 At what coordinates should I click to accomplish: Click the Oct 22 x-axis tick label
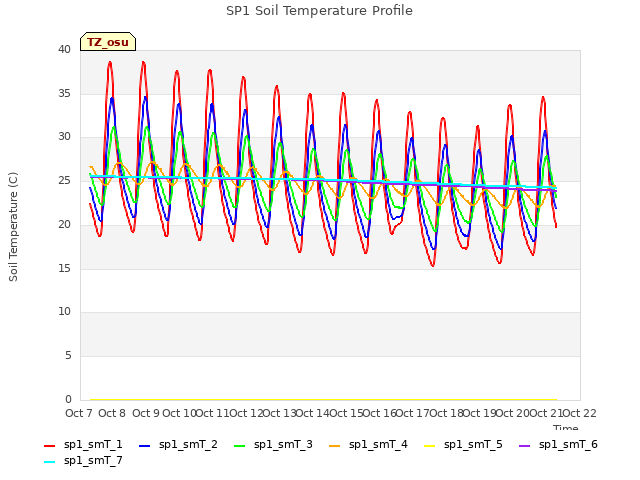click(x=580, y=413)
